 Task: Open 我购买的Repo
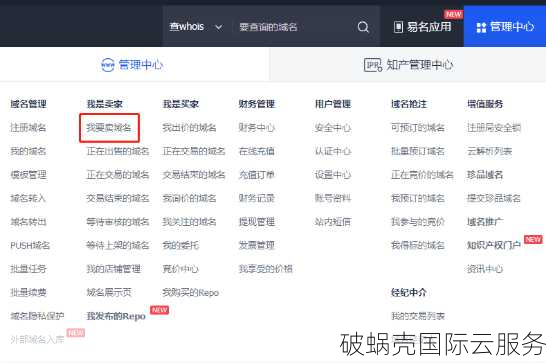(x=190, y=292)
